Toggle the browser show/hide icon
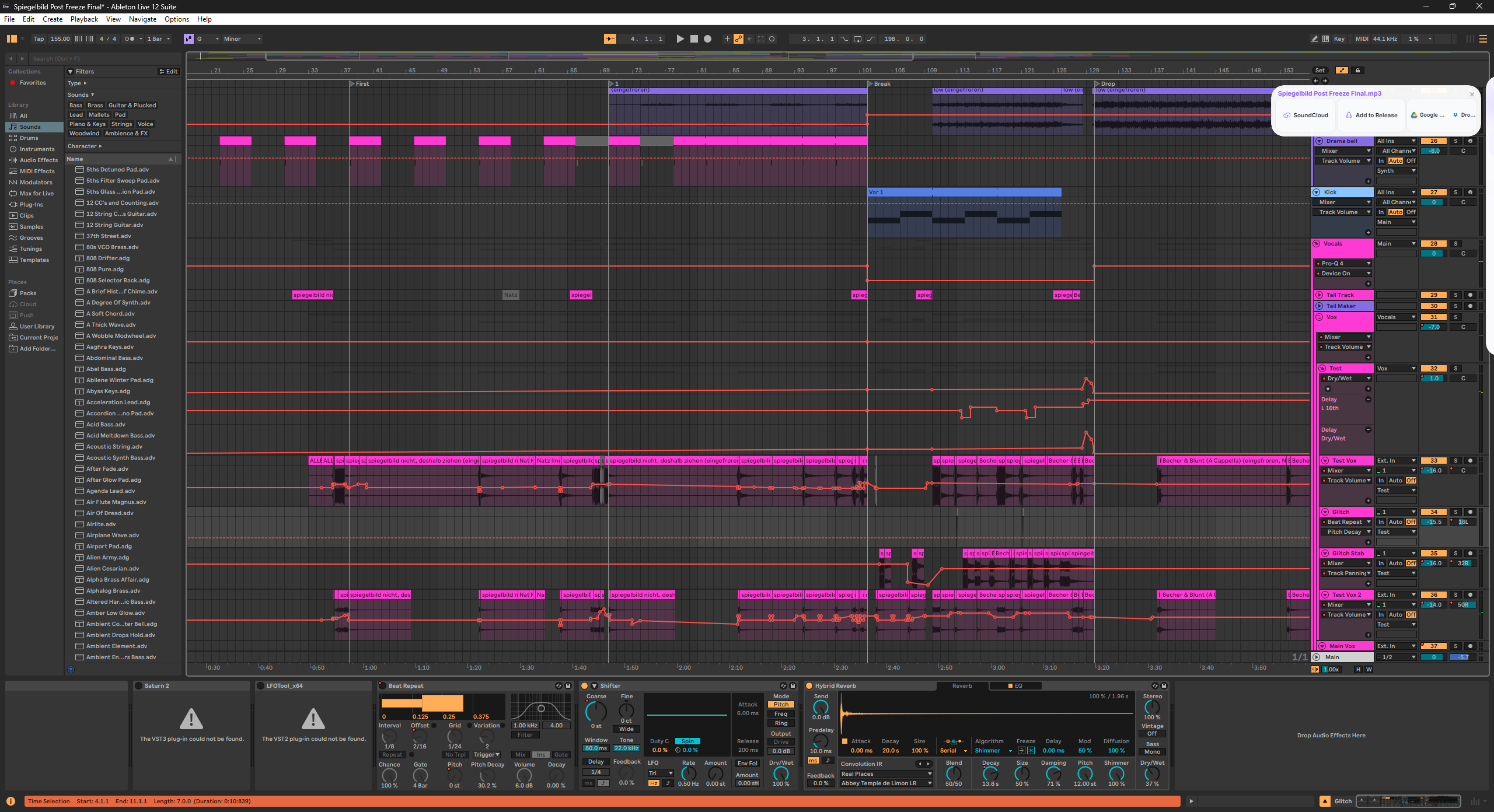 (x=12, y=39)
